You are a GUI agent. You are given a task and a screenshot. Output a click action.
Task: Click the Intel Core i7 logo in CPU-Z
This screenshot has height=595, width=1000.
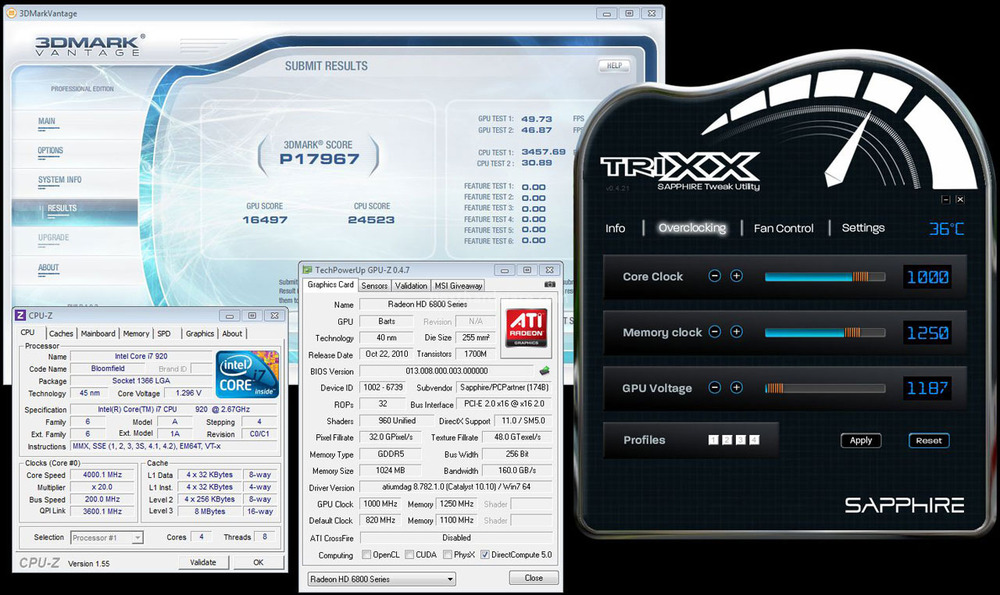click(x=247, y=374)
